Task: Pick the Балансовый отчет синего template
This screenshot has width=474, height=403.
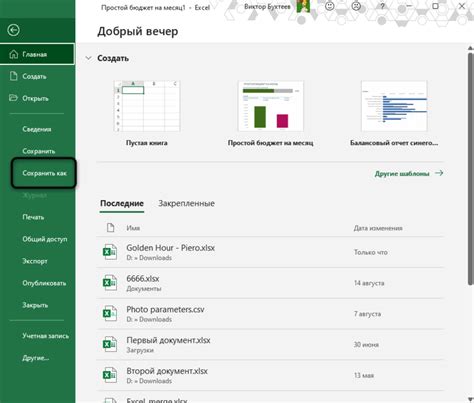Action: (394, 106)
